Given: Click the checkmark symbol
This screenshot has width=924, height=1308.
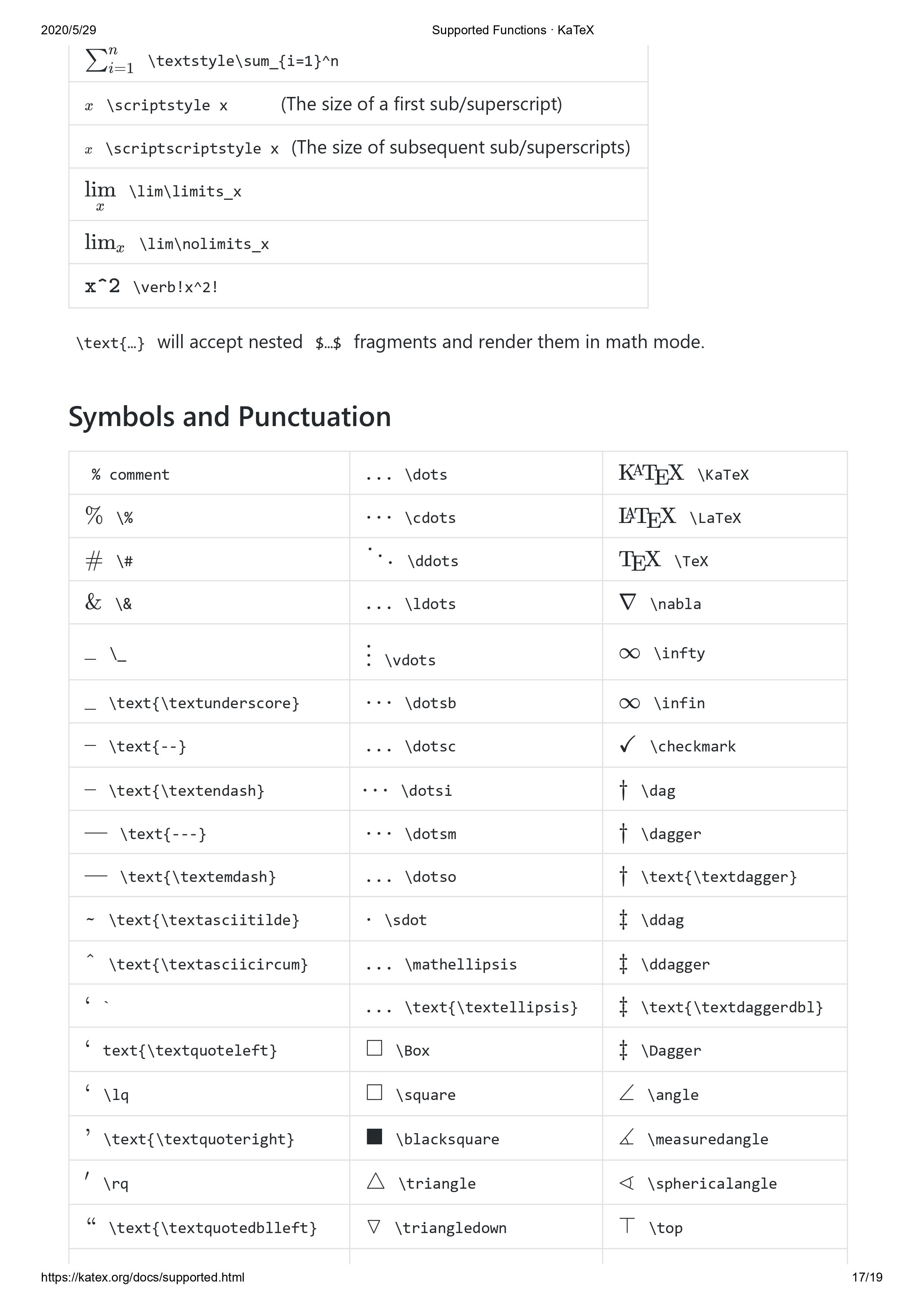Looking at the screenshot, I should click(627, 745).
